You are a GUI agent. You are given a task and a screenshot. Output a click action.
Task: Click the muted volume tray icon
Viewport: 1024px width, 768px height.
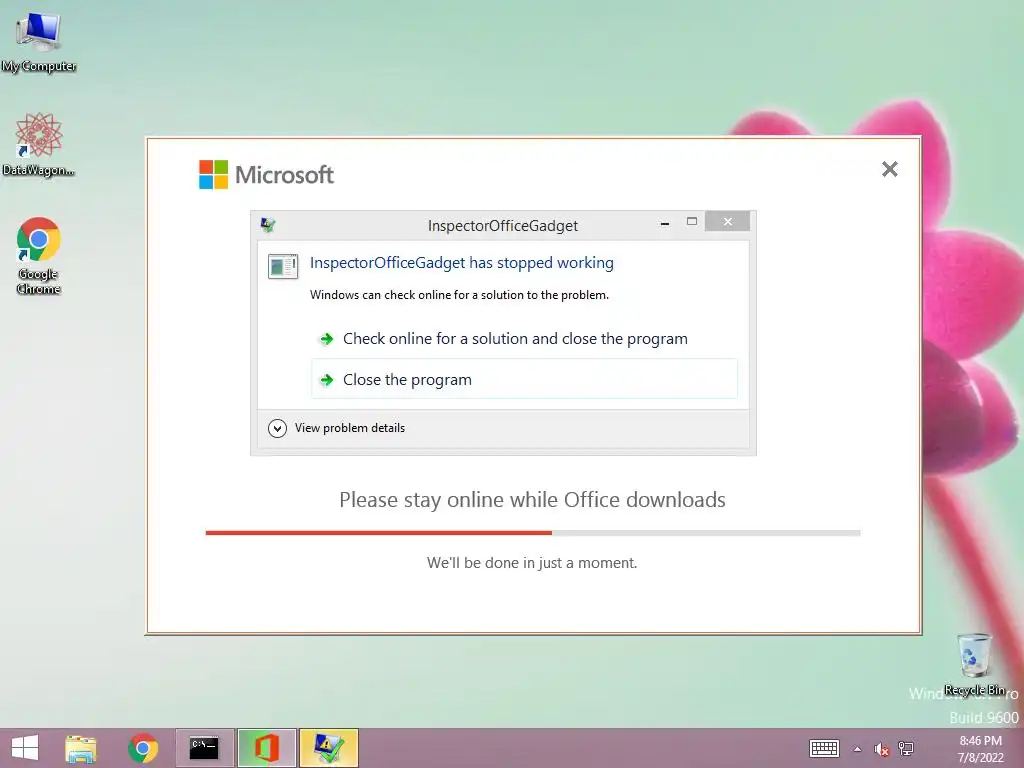coord(882,749)
